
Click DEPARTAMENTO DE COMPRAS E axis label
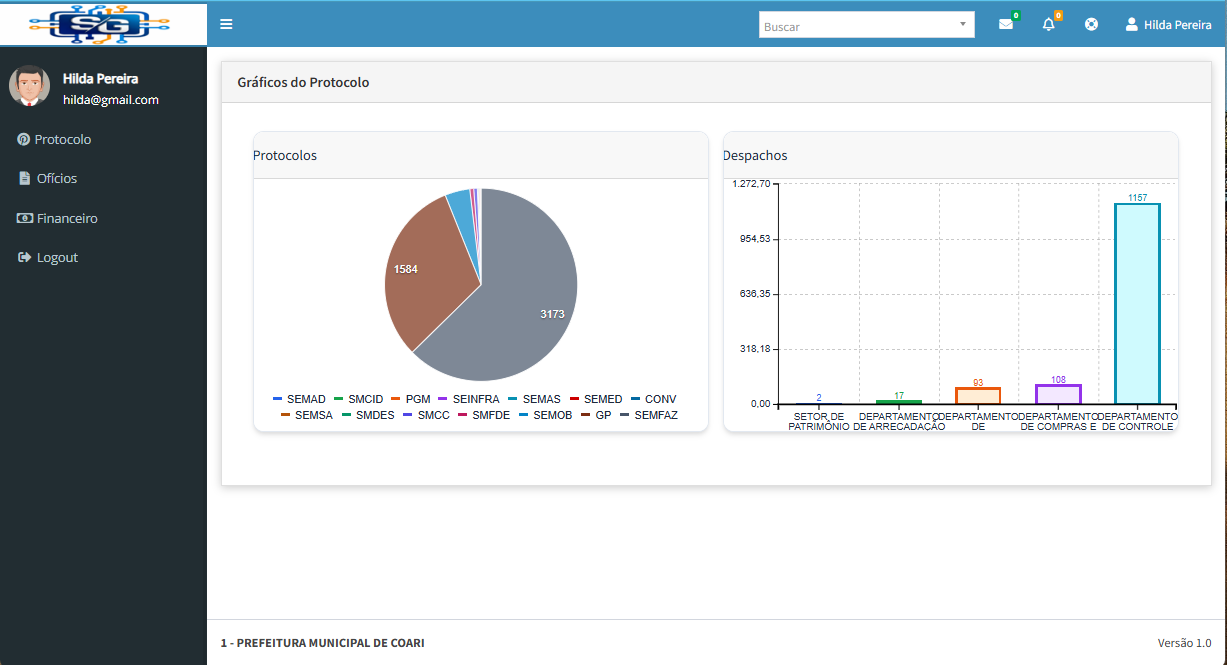point(1058,421)
